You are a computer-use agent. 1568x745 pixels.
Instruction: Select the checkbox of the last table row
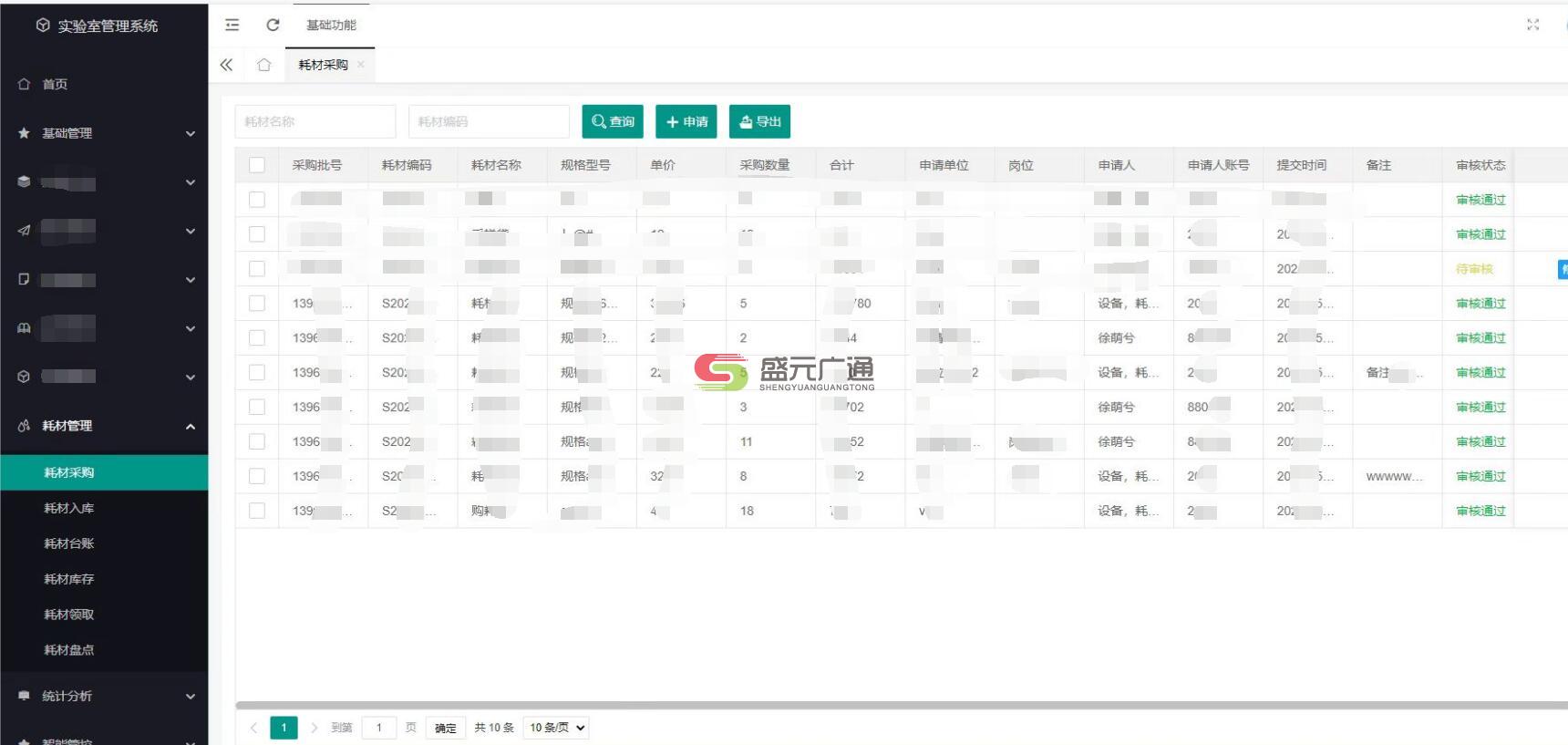click(x=257, y=511)
